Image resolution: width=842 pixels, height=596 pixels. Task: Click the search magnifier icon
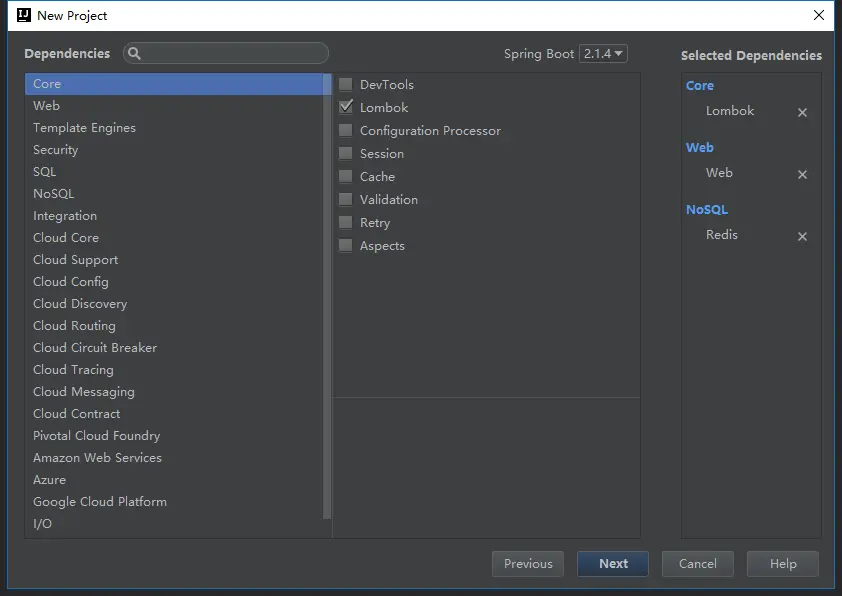(x=134, y=53)
